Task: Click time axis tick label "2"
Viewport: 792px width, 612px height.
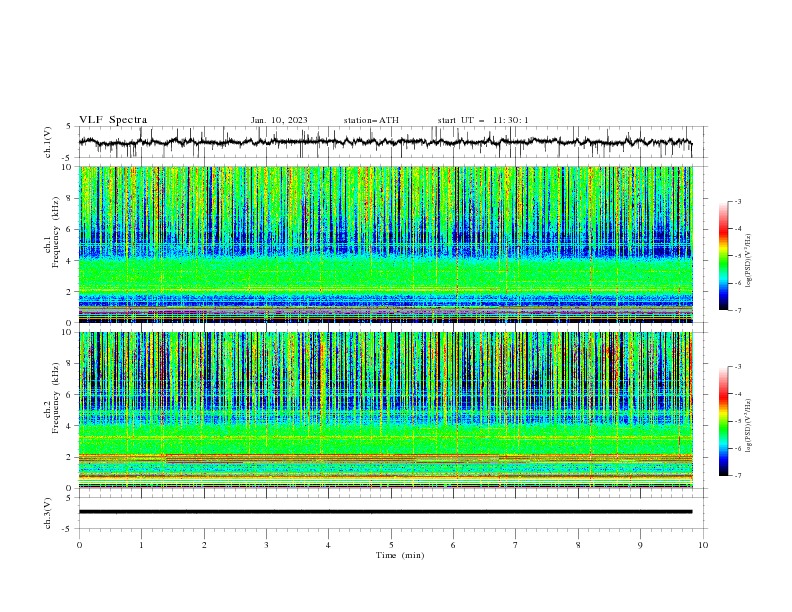Action: tap(204, 545)
